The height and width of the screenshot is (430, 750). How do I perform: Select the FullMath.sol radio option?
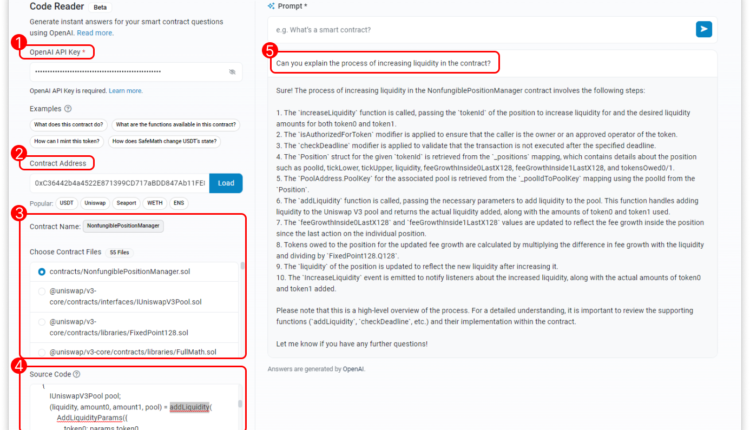pyautogui.click(x=42, y=352)
